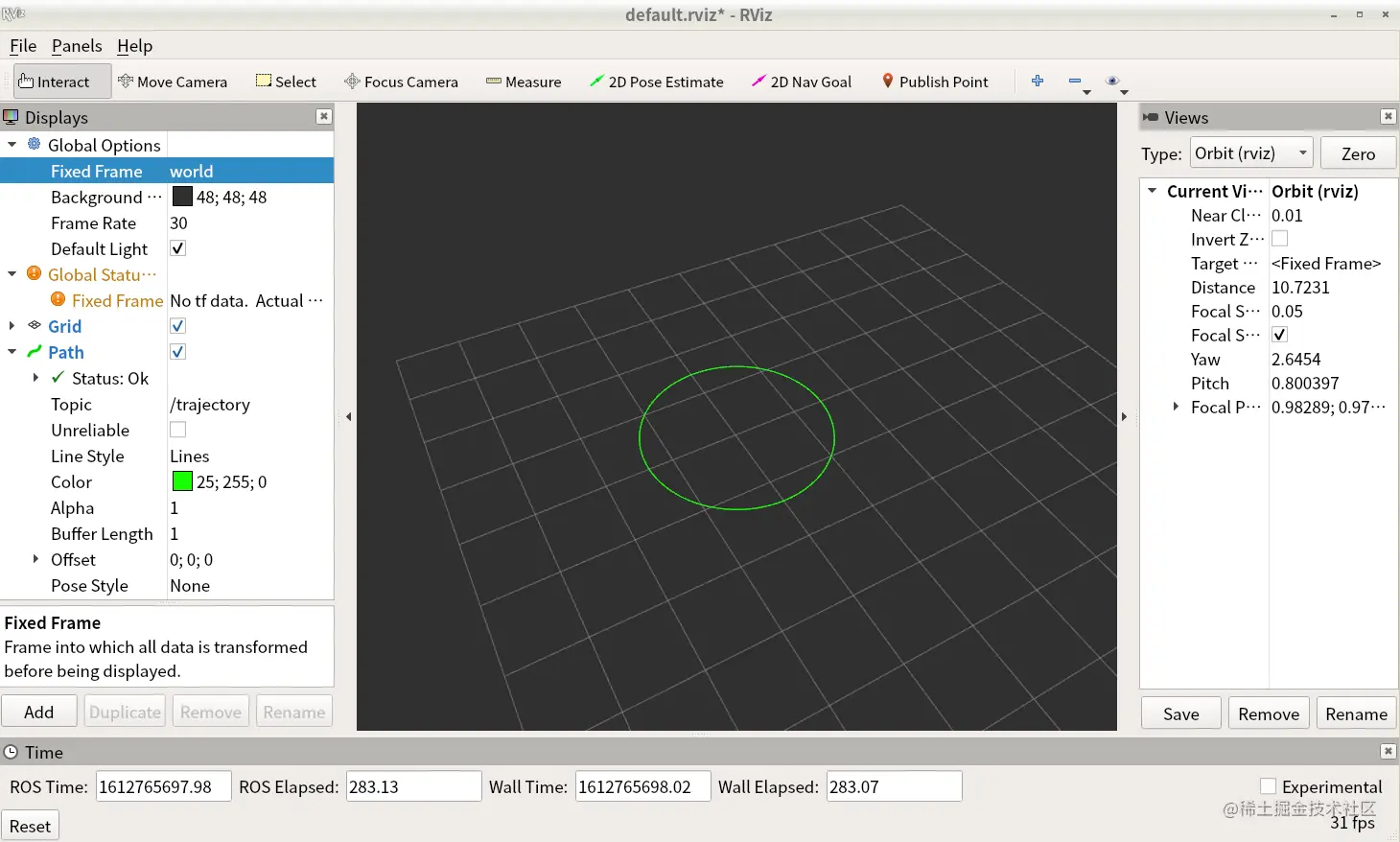Image resolution: width=1400 pixels, height=842 pixels.
Task: Reset the simulation time
Action: click(x=30, y=826)
